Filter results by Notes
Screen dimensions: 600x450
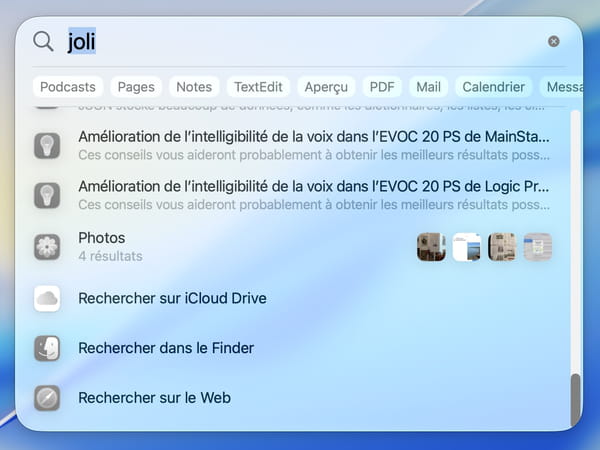193,87
